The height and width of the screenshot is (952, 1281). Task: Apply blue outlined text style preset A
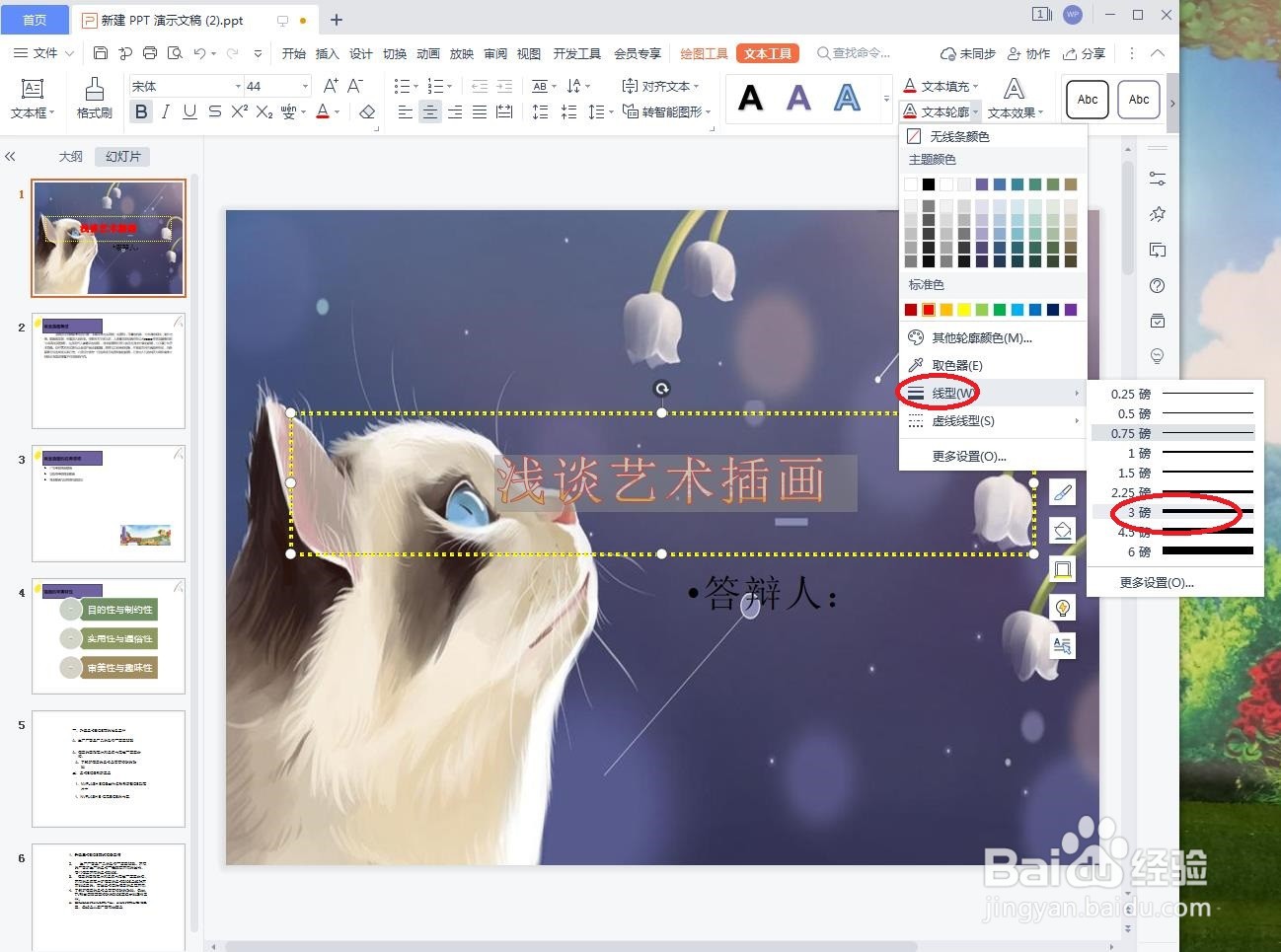pyautogui.click(x=847, y=98)
